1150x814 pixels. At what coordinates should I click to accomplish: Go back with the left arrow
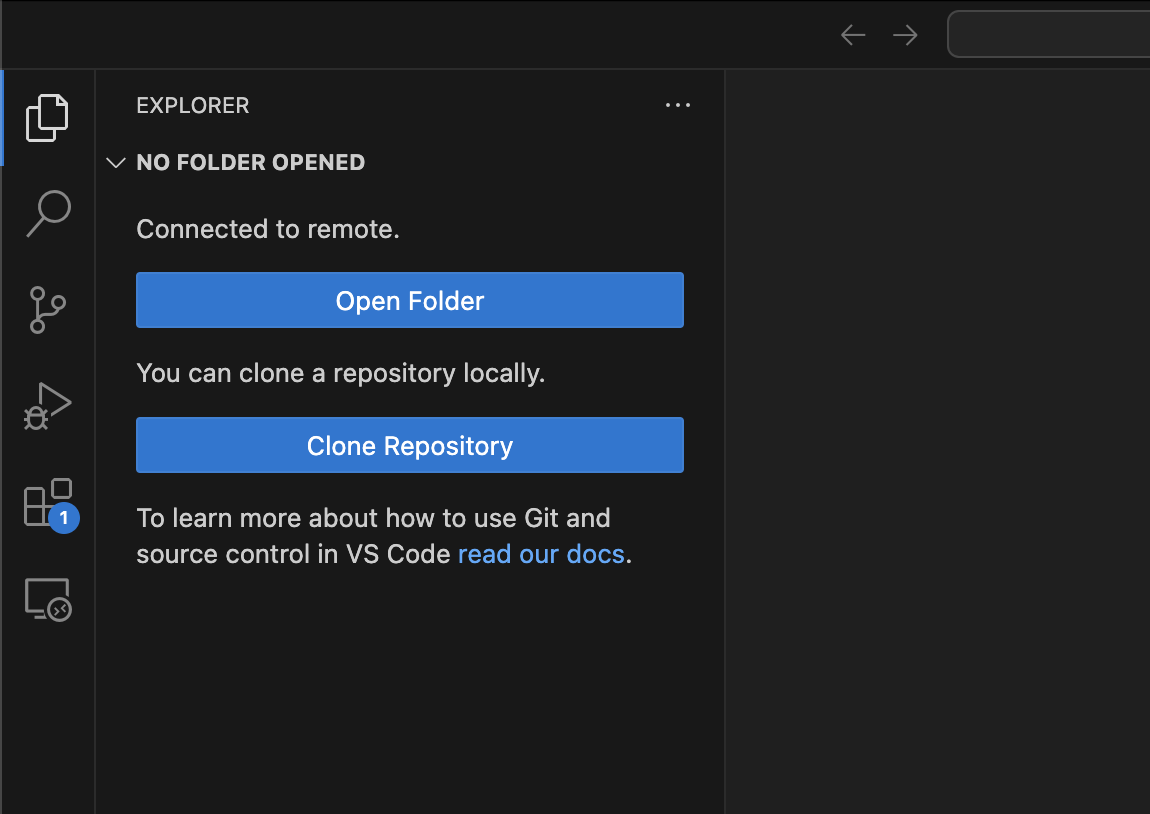(x=853, y=34)
